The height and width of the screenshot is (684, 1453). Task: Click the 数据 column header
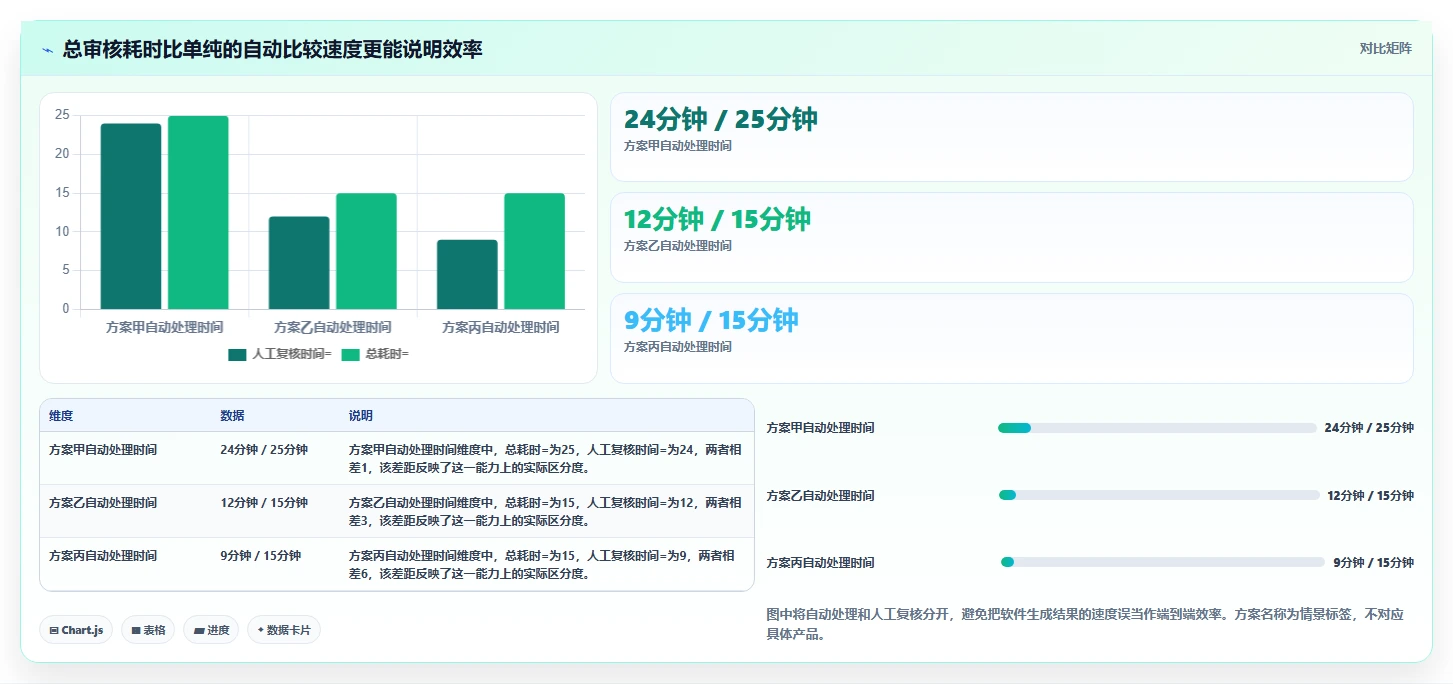click(232, 416)
